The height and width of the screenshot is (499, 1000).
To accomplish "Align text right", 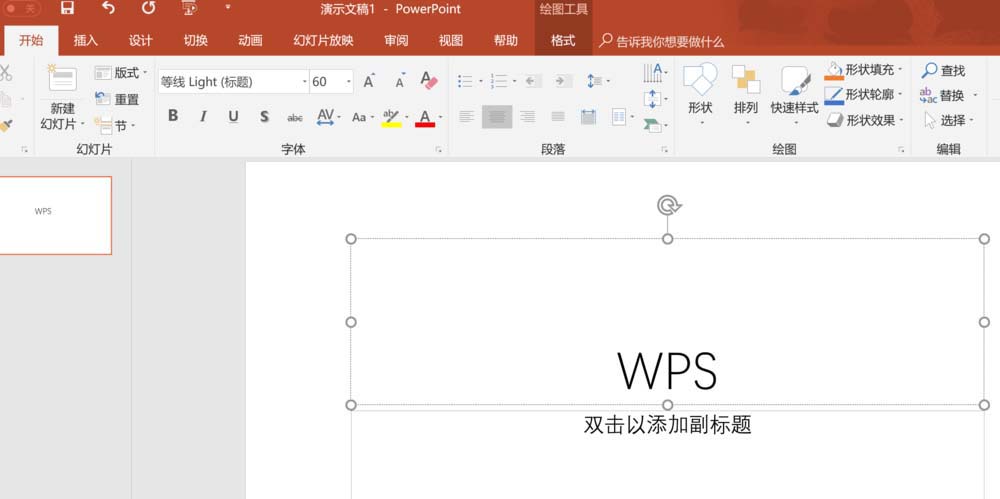I will 527,117.
